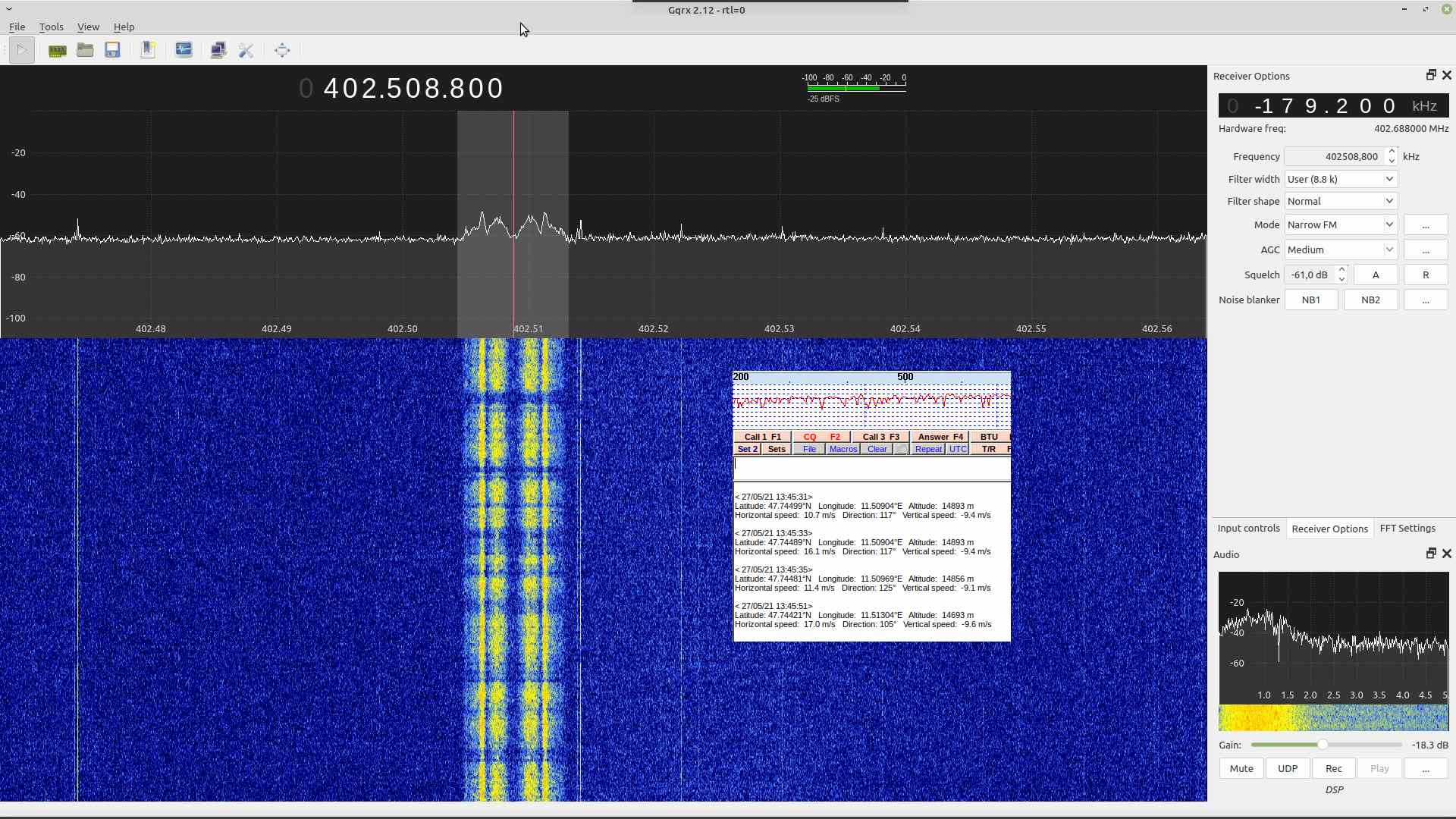1456x819 pixels.
Task: Expand the Mode Narrow FM dropdown
Action: pos(1340,225)
